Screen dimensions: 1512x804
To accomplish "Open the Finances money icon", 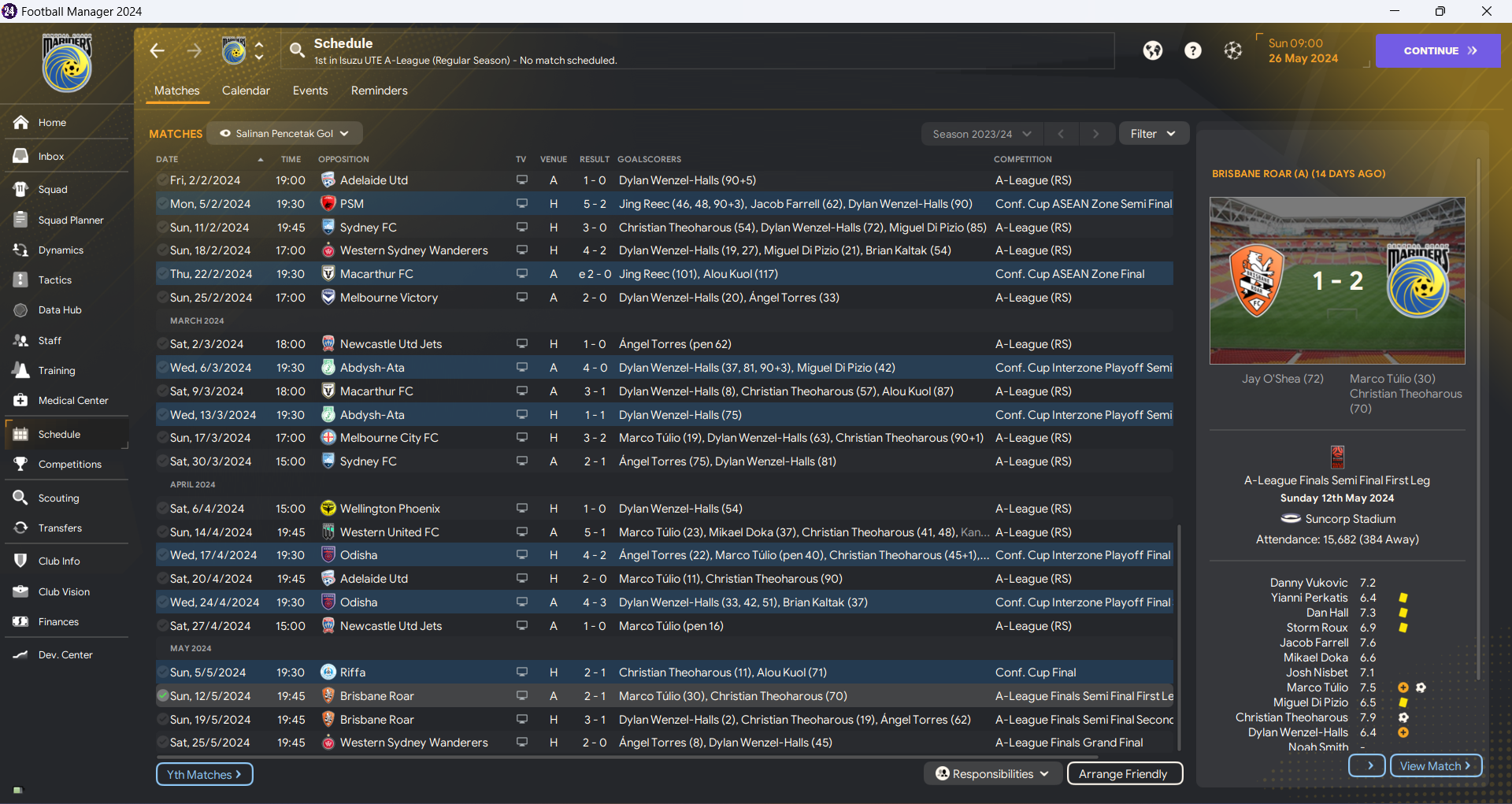I will pyautogui.click(x=21, y=621).
